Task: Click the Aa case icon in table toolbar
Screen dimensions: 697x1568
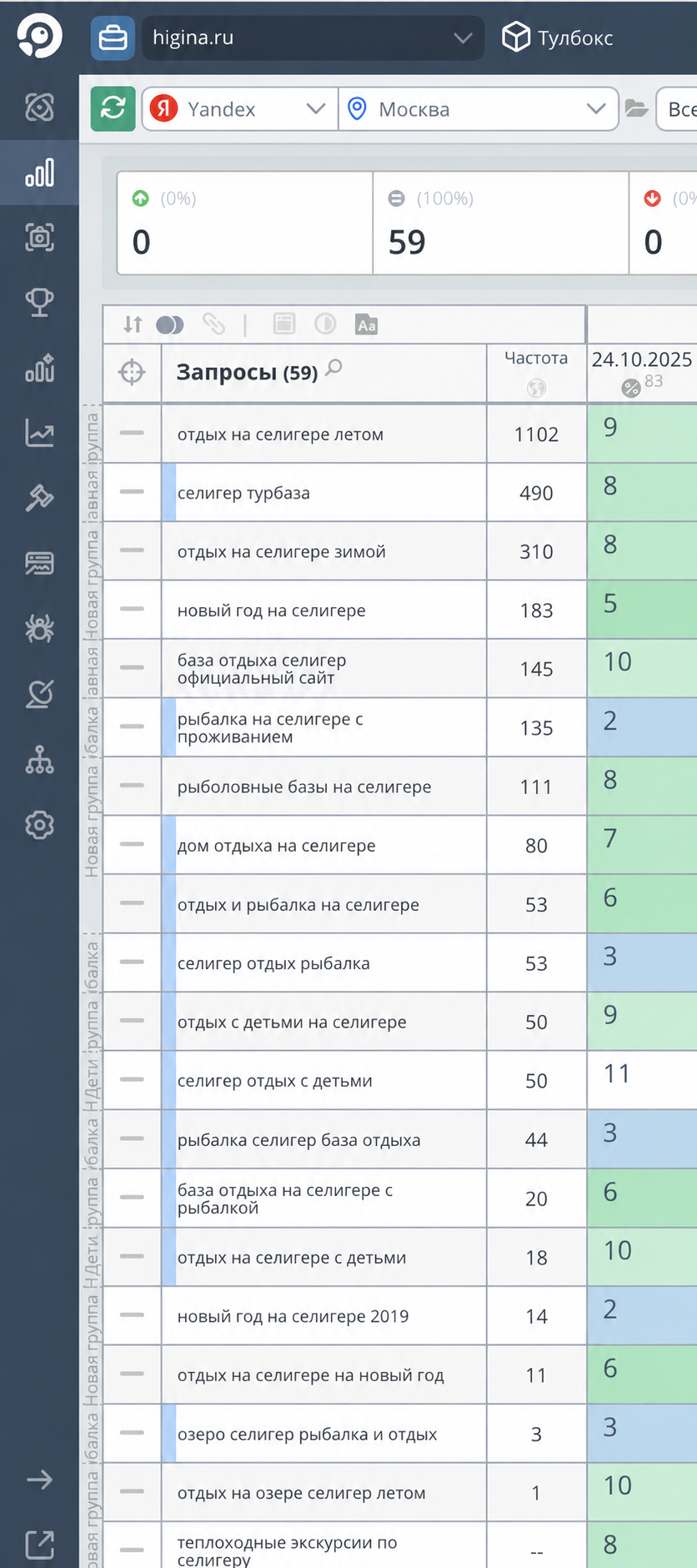Action: [x=366, y=324]
